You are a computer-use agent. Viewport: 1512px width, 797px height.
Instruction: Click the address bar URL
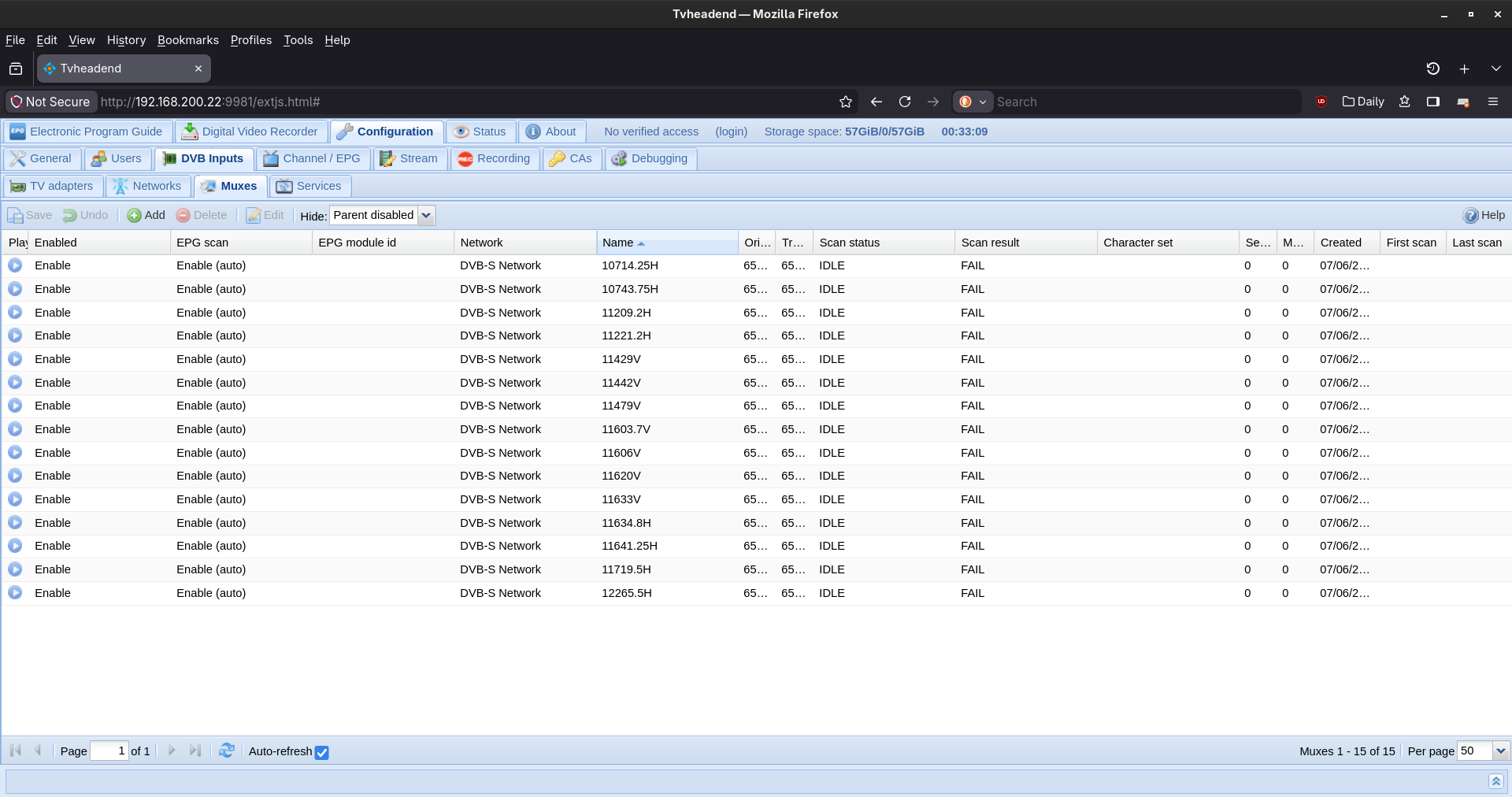pos(210,102)
